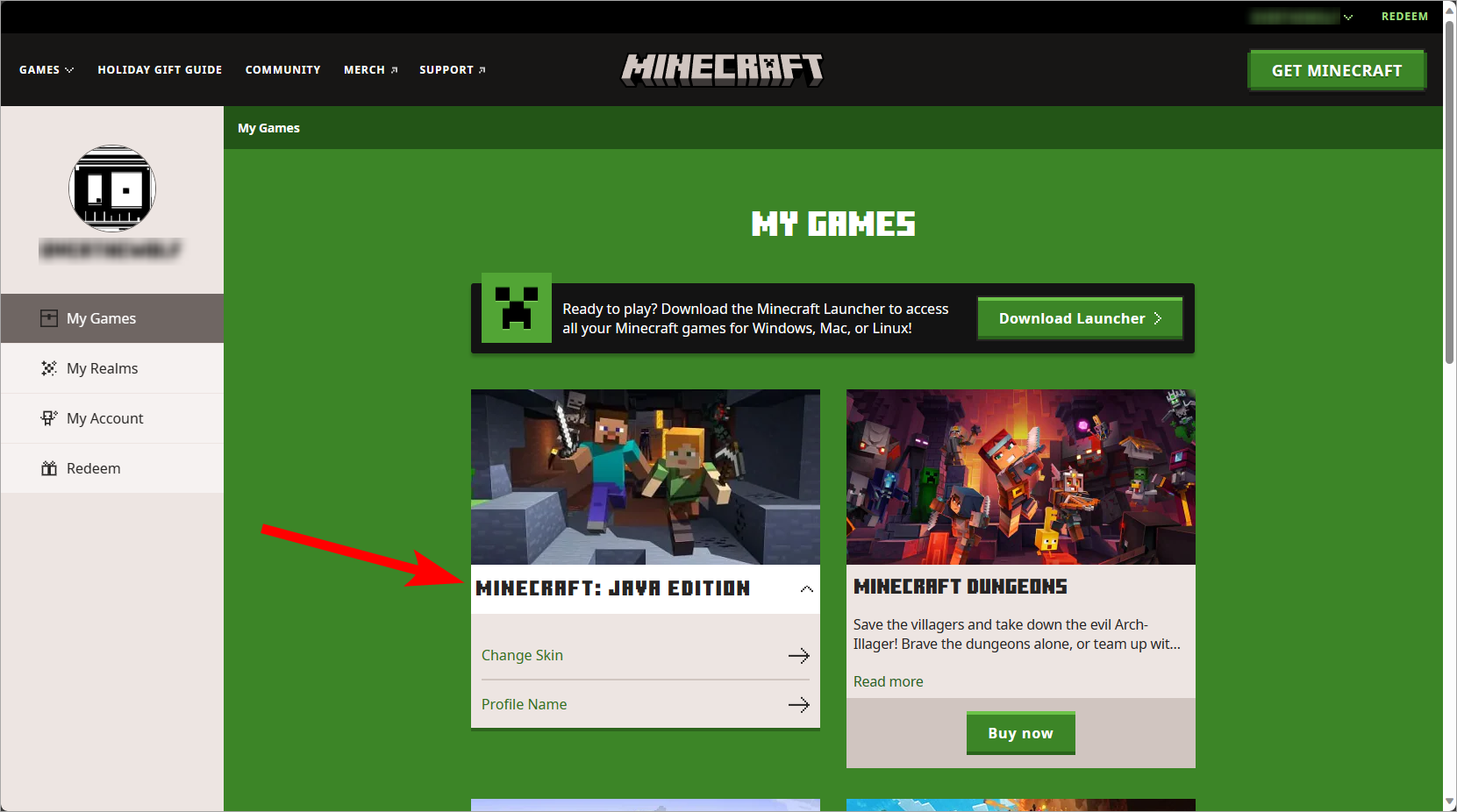Expand the Games dropdown menu
The height and width of the screenshot is (812, 1457).
46,70
